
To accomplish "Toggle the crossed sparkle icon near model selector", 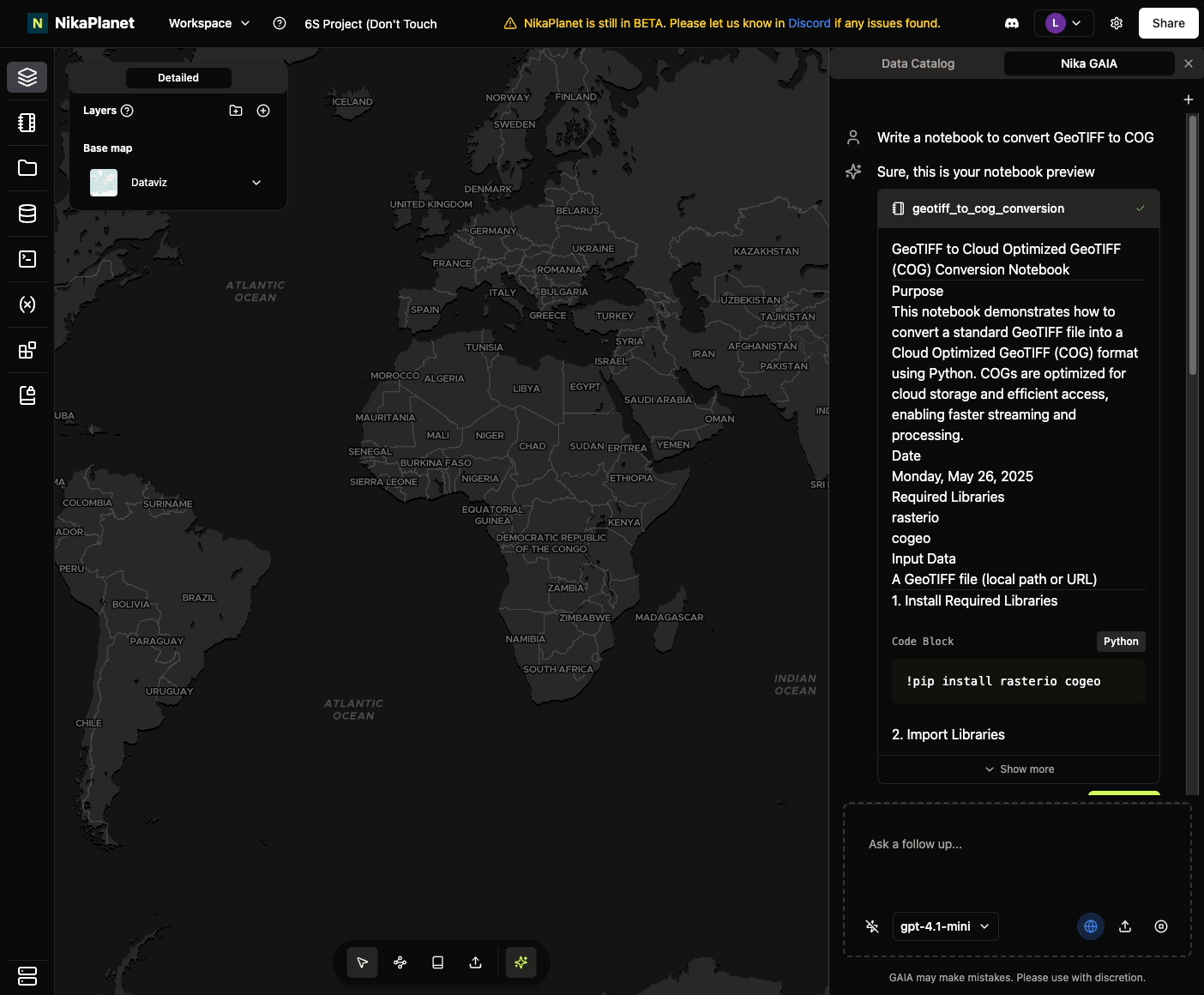I will click(872, 926).
